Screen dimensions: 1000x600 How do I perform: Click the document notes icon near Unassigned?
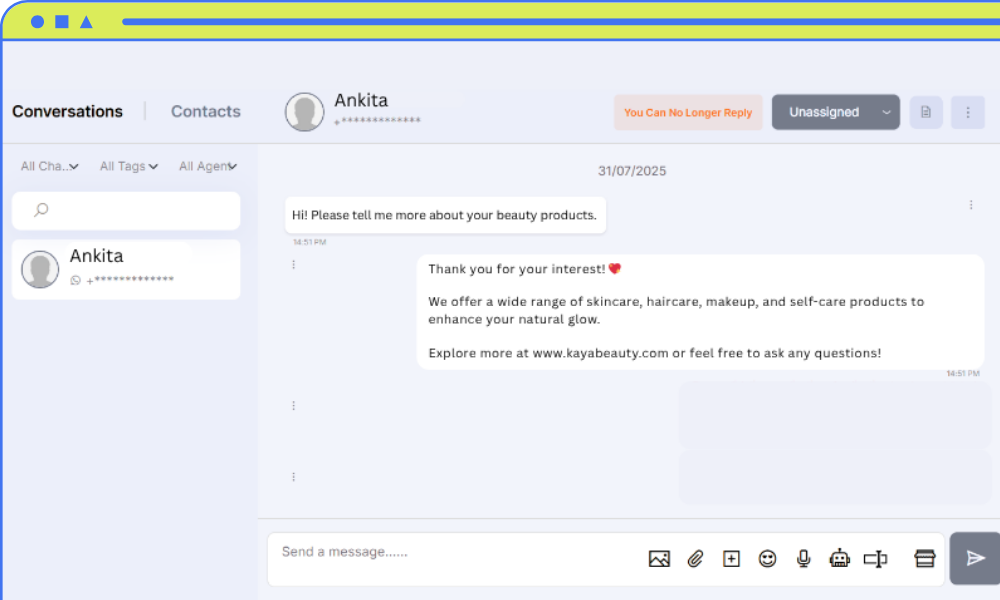[x=926, y=113]
